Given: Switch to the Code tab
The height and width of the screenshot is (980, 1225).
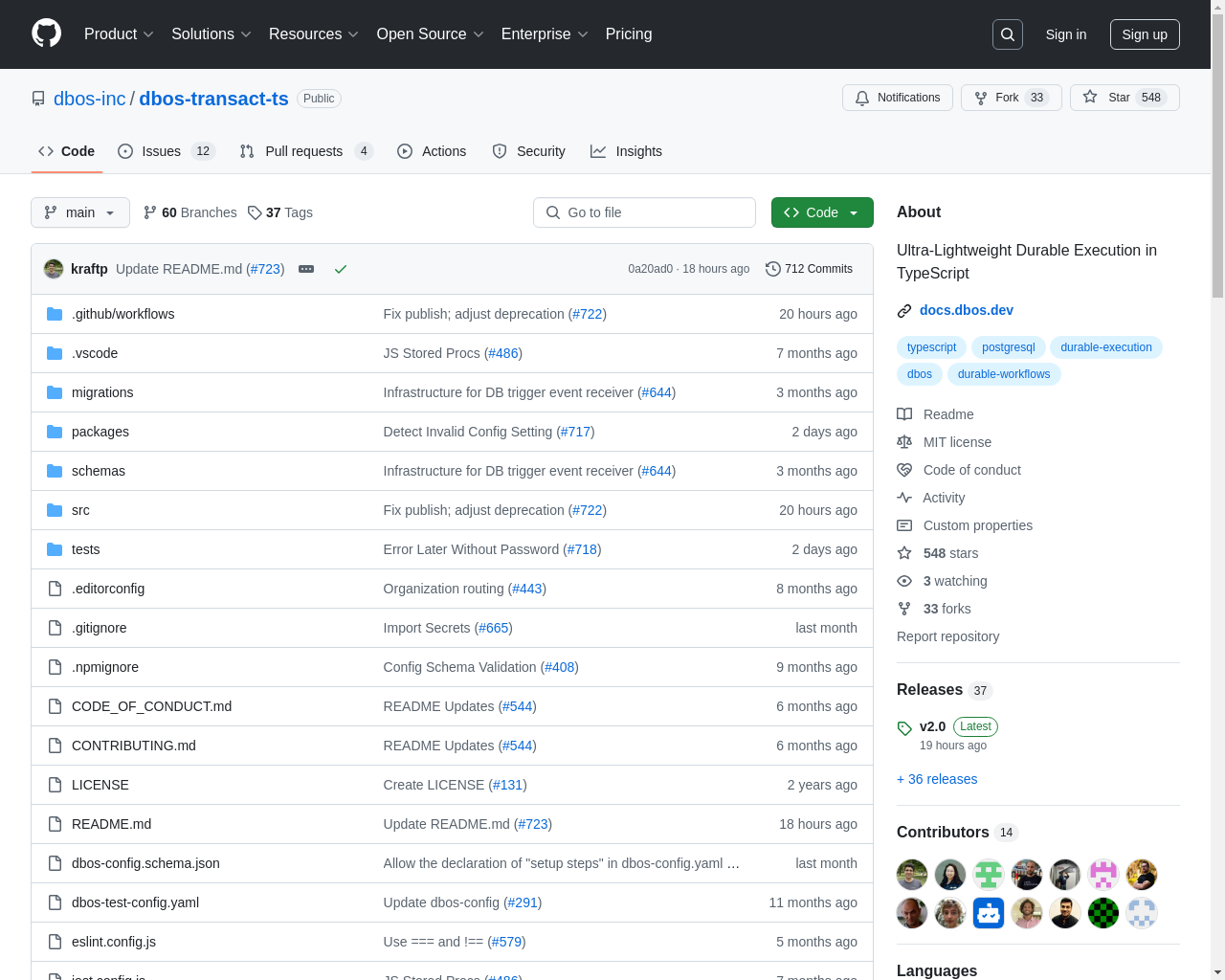Looking at the screenshot, I should (x=67, y=151).
